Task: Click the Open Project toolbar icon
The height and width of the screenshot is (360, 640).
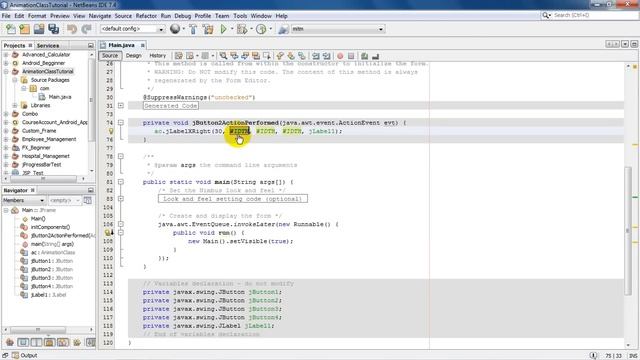Action: click(39, 29)
